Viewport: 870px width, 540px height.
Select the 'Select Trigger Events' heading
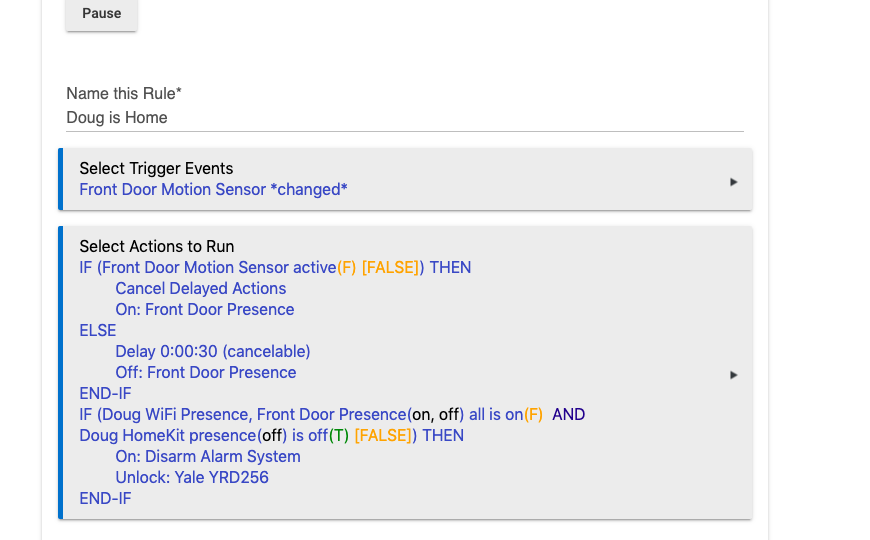[156, 169]
